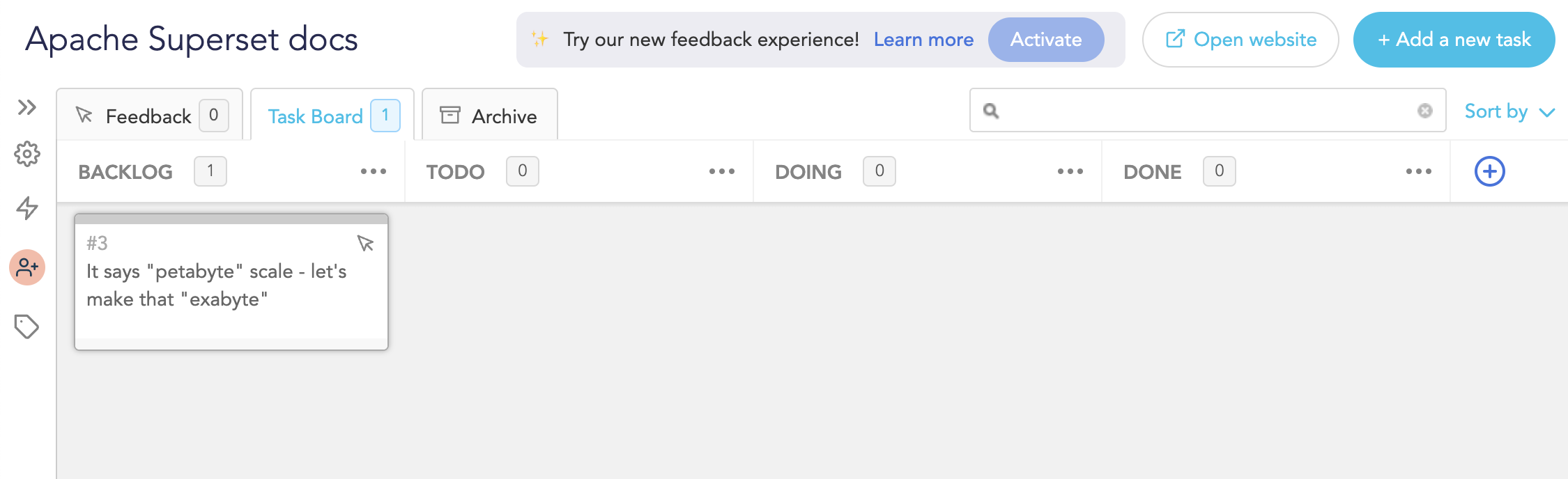This screenshot has height=479, width=1568.
Task: Open the tags icon in sidebar
Action: tap(26, 327)
